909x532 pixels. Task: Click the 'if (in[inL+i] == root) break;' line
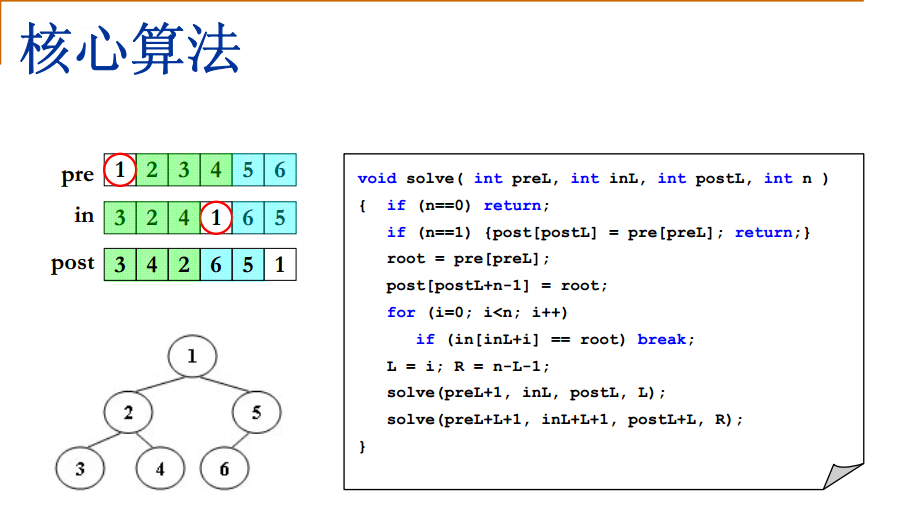555,339
